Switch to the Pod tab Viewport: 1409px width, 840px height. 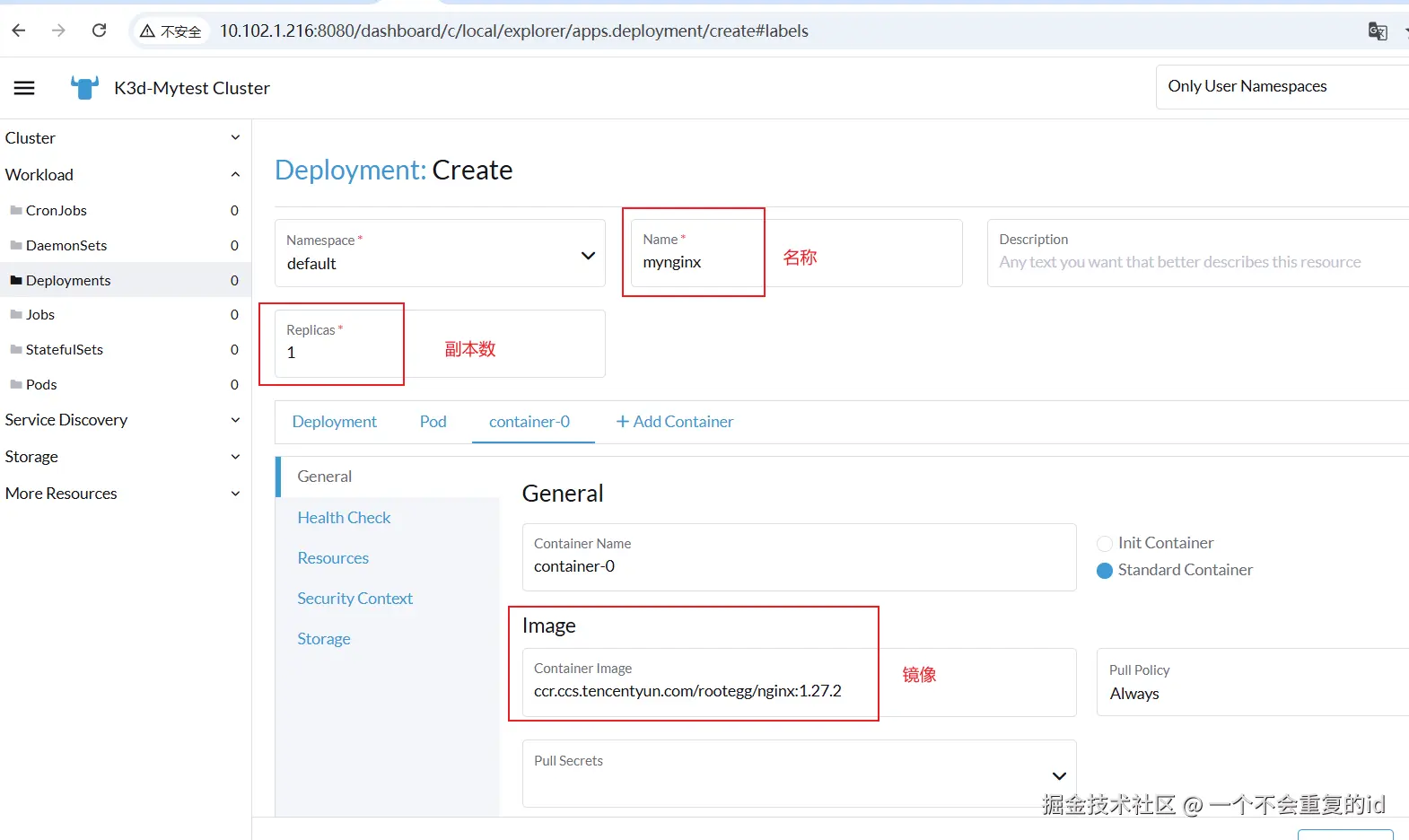[x=433, y=422]
